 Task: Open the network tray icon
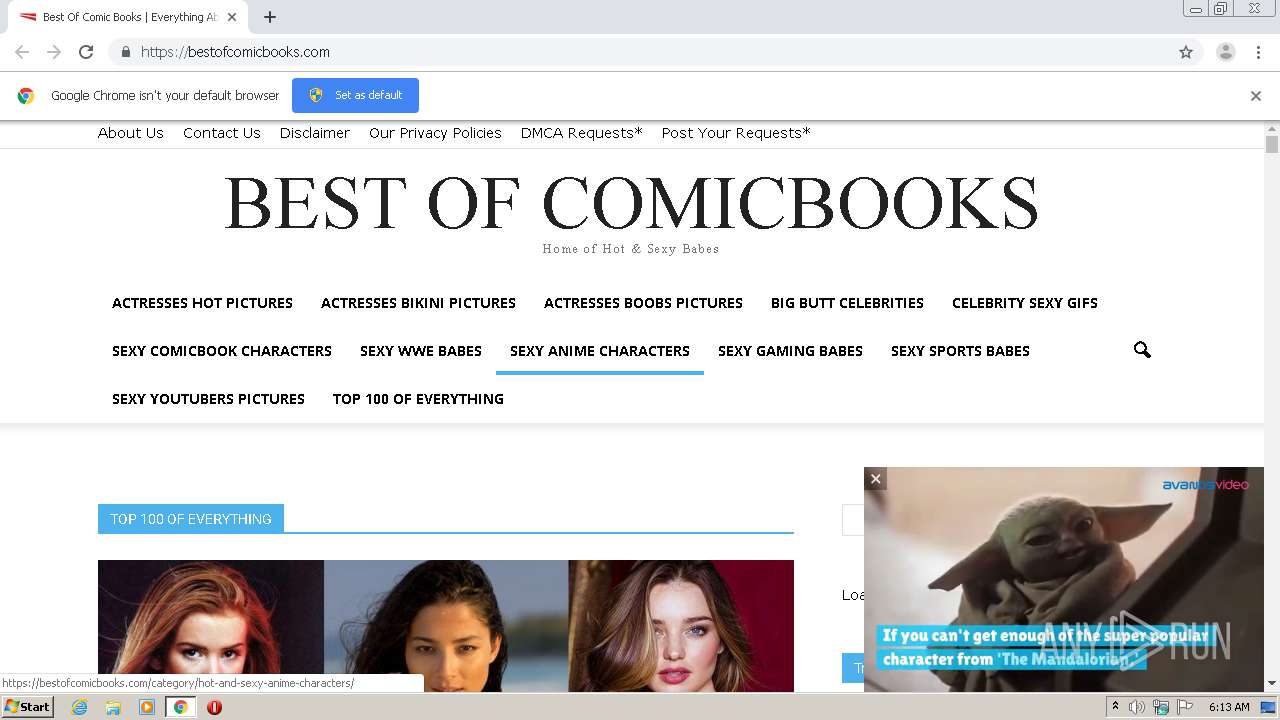click(x=1161, y=707)
